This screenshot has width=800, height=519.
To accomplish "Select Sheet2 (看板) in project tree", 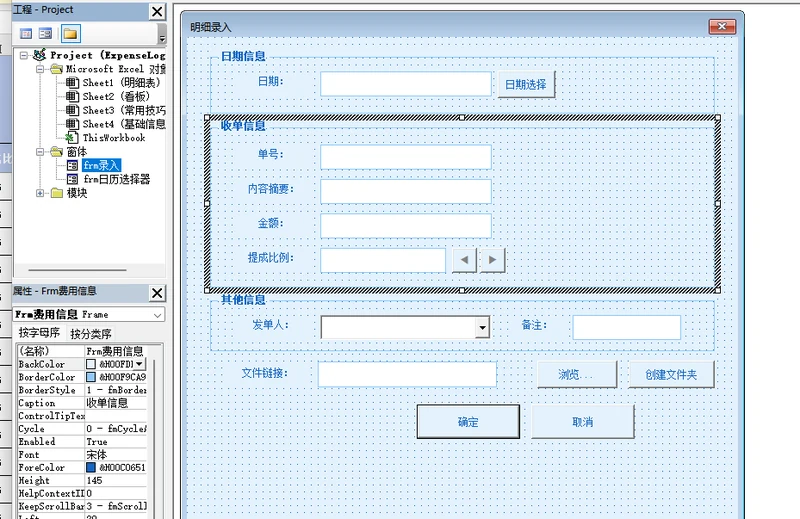I will [x=116, y=96].
